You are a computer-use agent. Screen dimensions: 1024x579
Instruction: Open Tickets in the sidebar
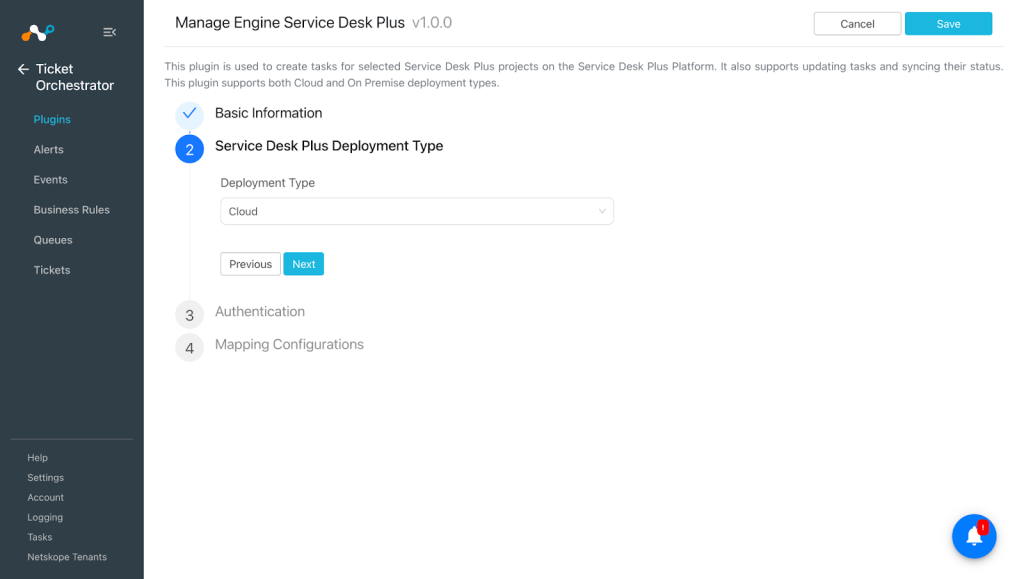click(52, 270)
